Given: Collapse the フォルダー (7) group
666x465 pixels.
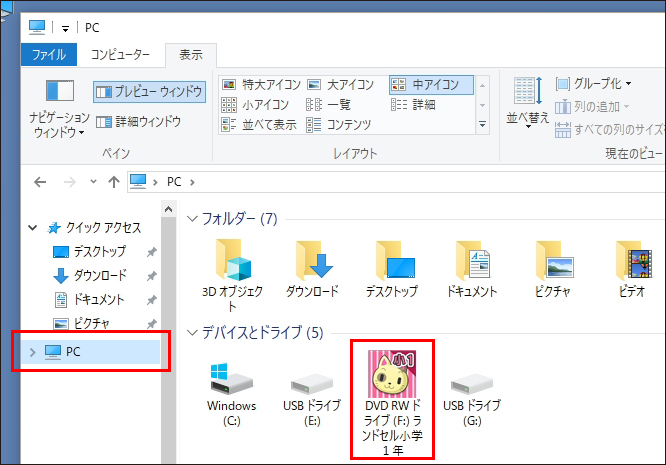Looking at the screenshot, I should (192, 219).
